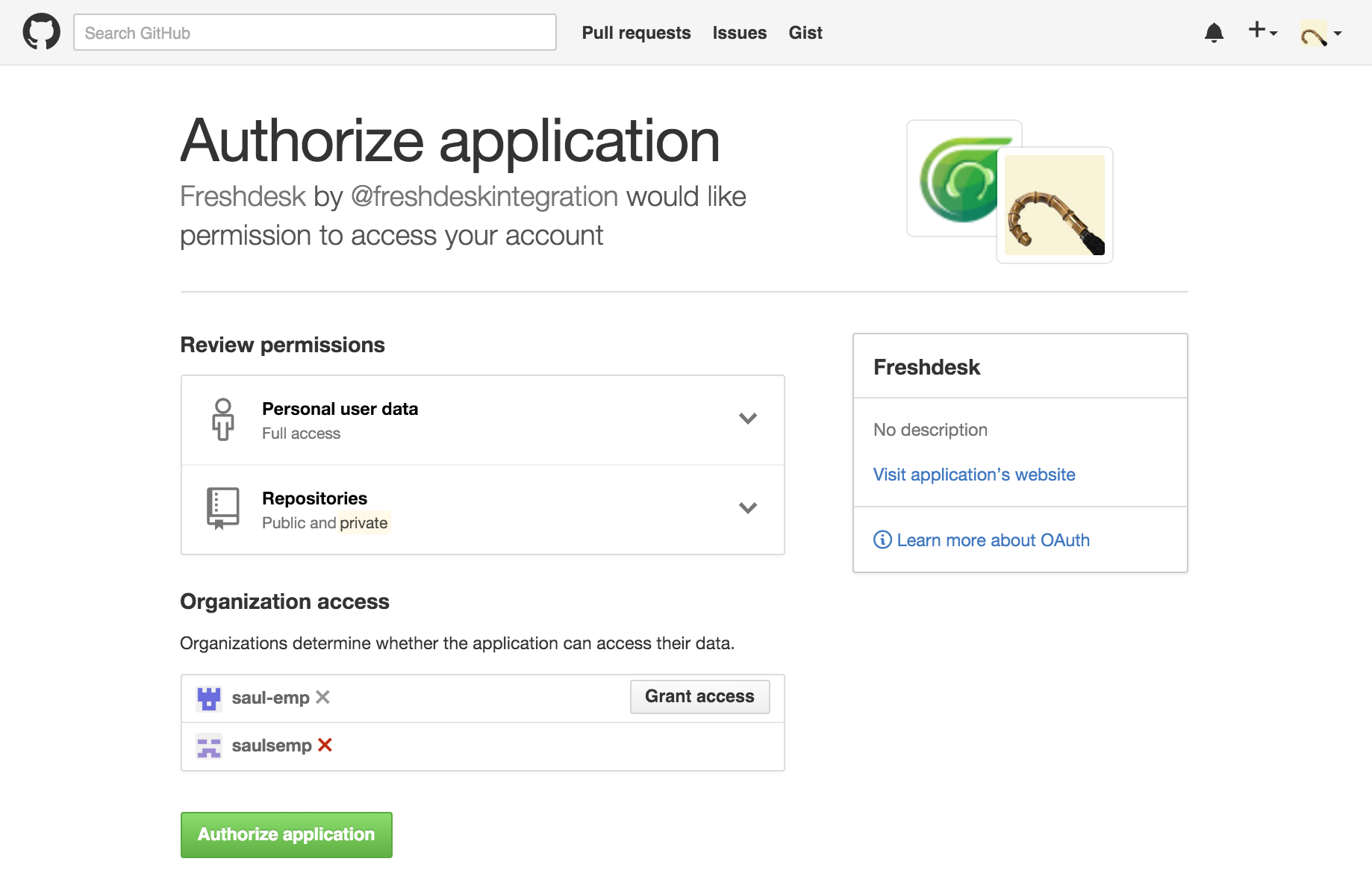
Task: Click the info icon beside OAuth link
Action: (x=882, y=540)
